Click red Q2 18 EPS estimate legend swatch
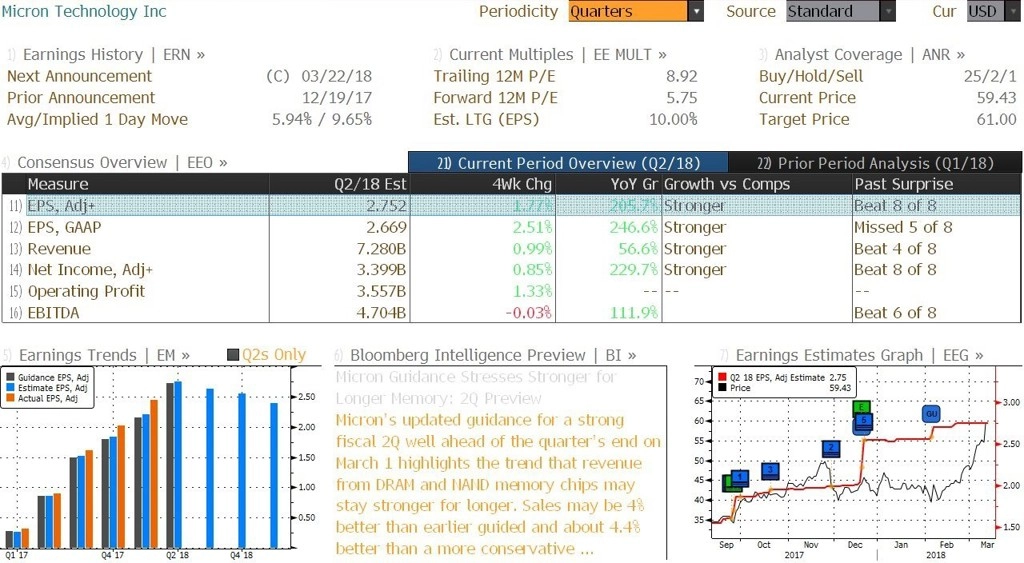 click(722, 377)
